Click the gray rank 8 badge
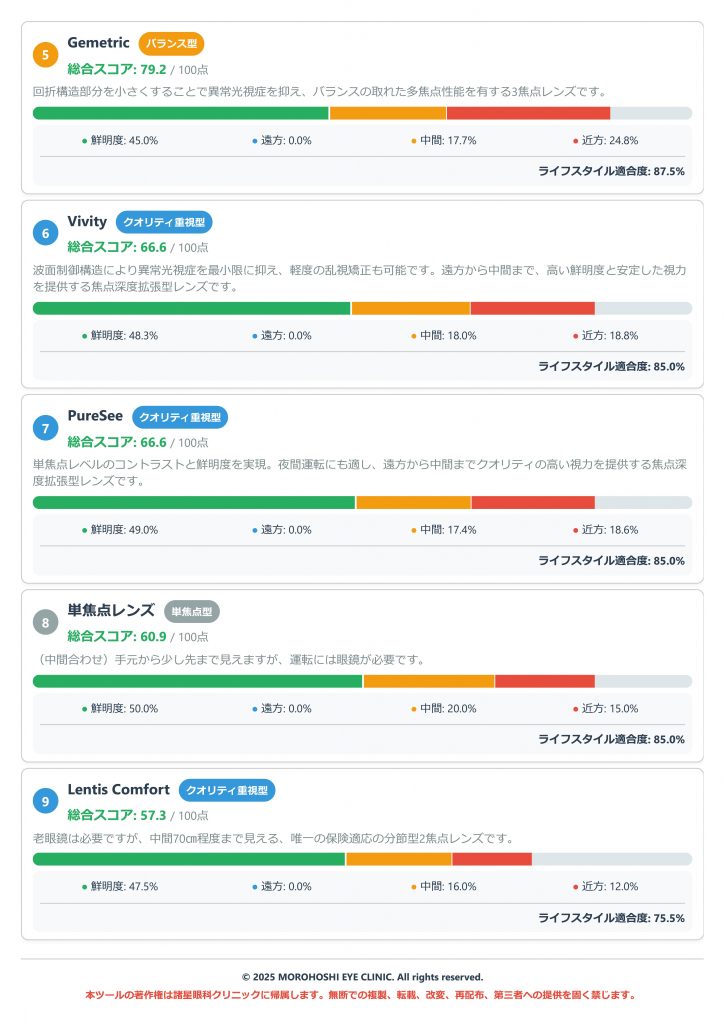This screenshot has width=724, height=1024. coord(46,623)
